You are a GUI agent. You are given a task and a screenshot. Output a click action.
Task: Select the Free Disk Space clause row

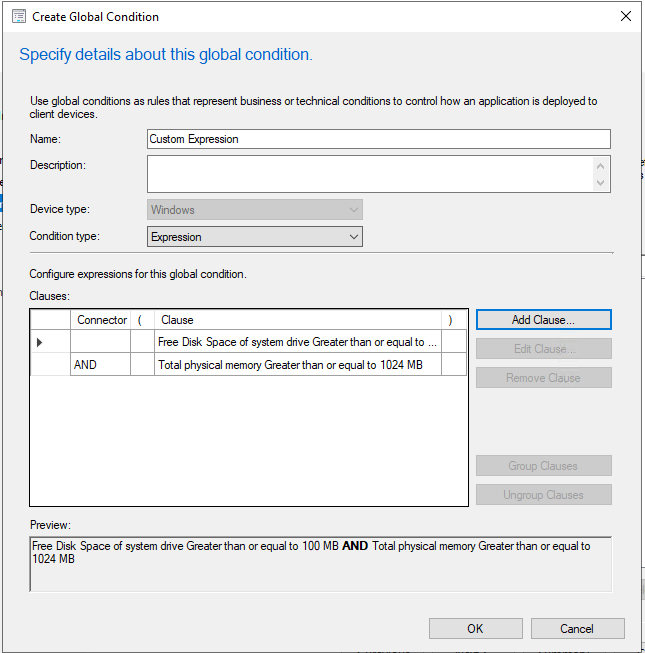coord(297,342)
